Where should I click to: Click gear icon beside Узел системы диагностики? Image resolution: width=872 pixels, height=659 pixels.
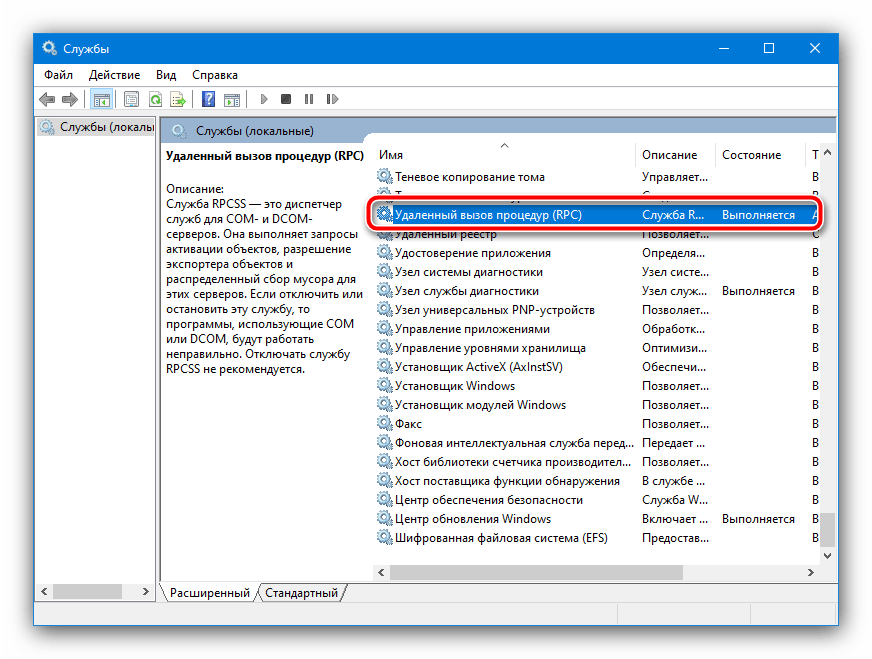tap(384, 271)
